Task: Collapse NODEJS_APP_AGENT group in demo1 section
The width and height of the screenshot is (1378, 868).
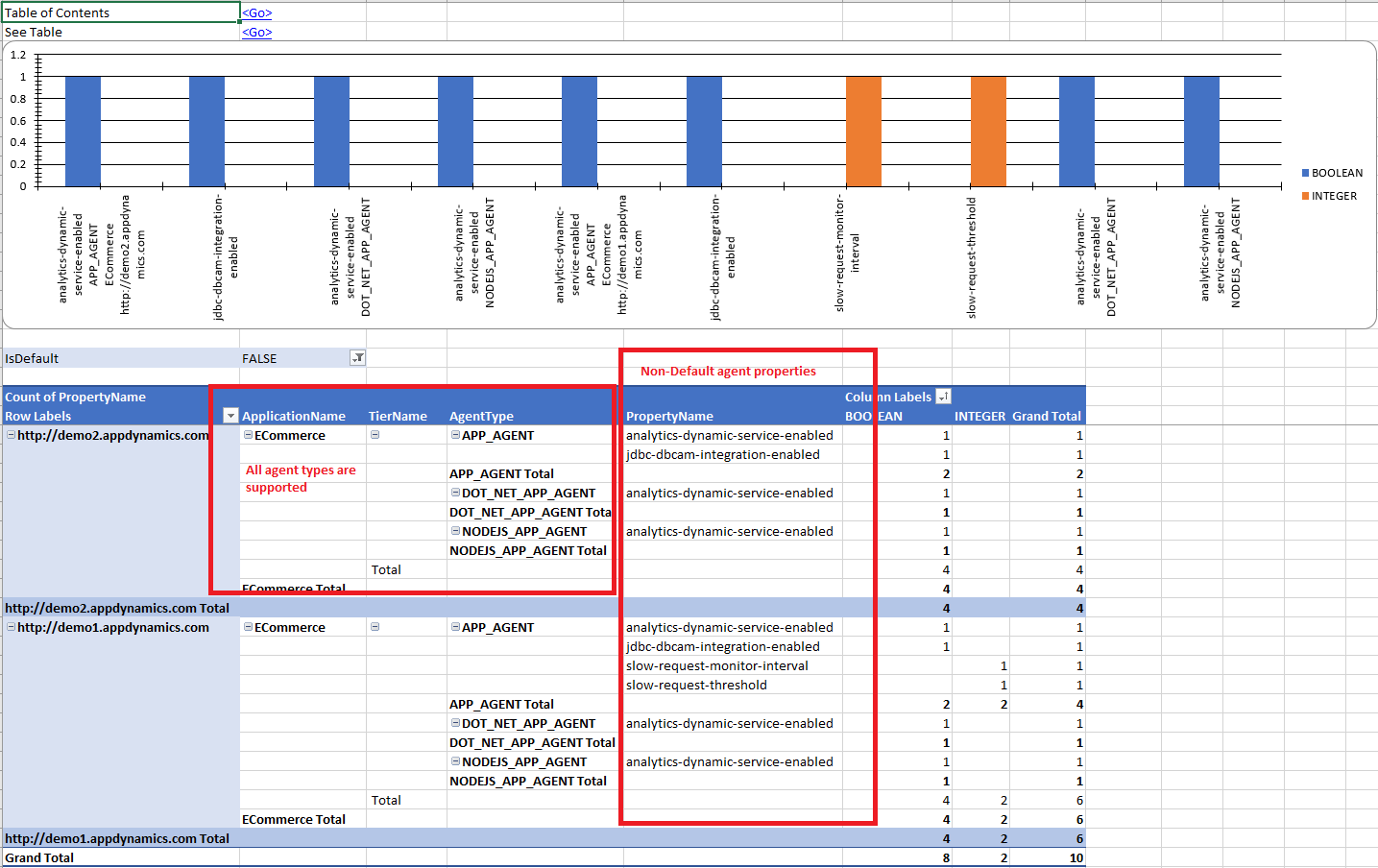Action: tap(455, 761)
